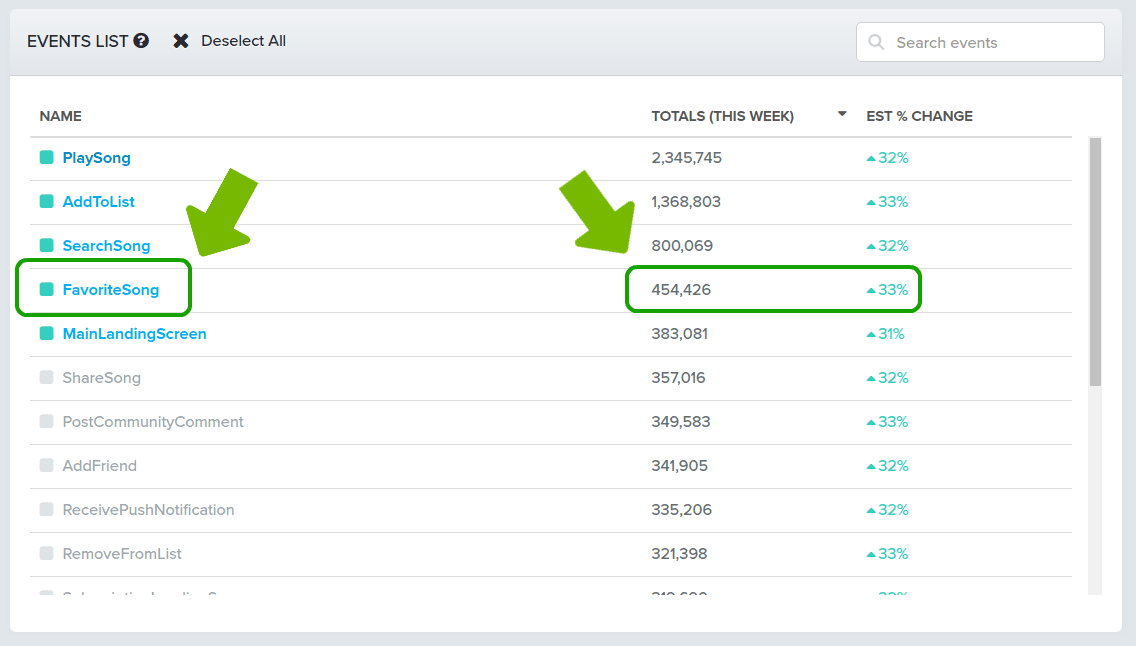Sort by Est % Change column header

pyautogui.click(x=919, y=116)
